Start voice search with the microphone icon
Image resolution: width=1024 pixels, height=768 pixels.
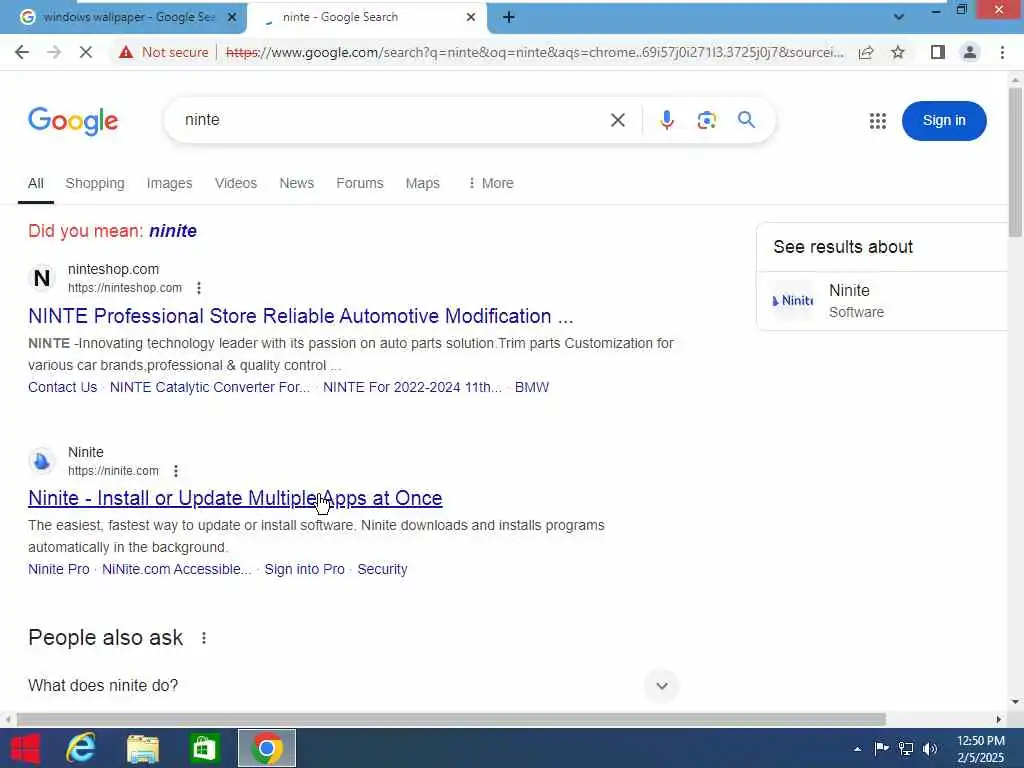(x=667, y=120)
